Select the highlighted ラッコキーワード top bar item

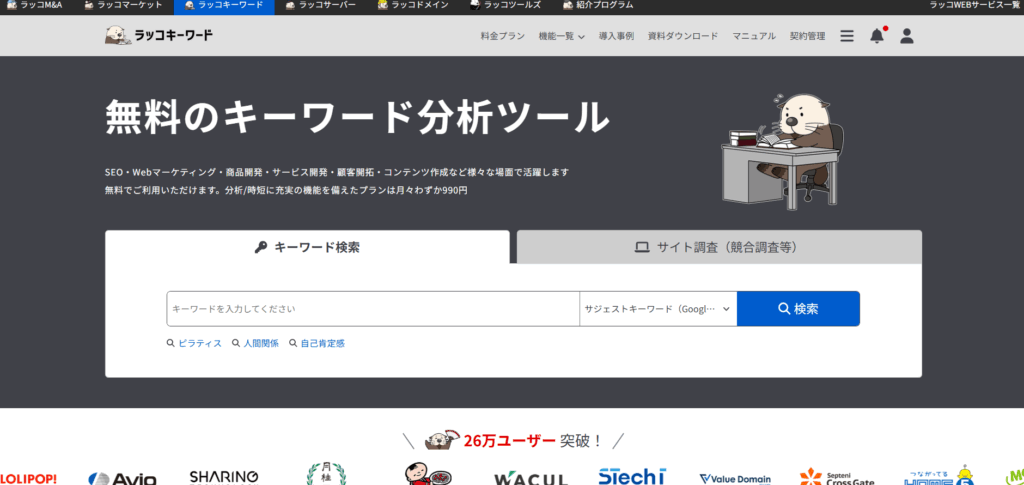224,7
